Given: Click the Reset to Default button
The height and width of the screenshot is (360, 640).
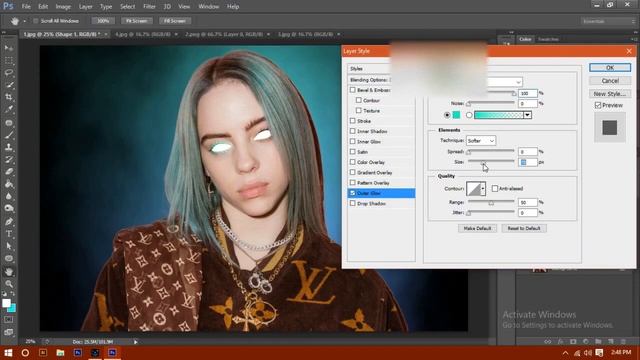Looking at the screenshot, I should tap(524, 228).
